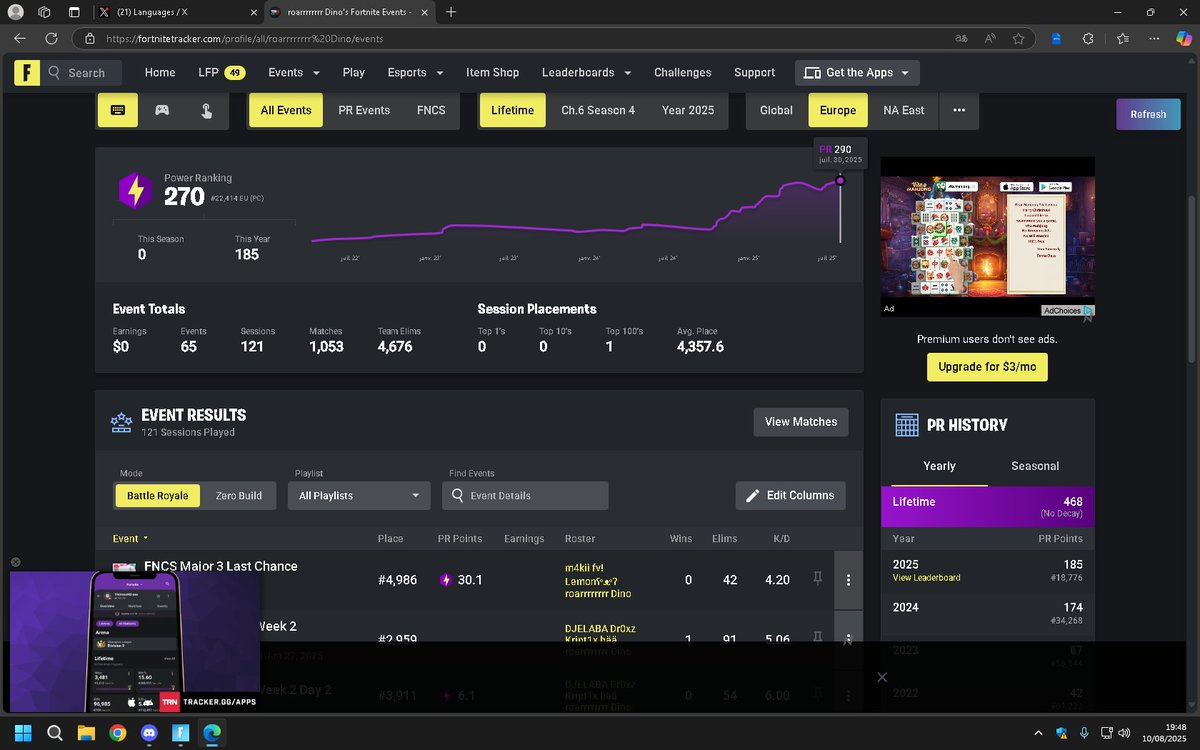Expand the Leaderboards navigation dropdown
1200x750 pixels.
click(586, 73)
